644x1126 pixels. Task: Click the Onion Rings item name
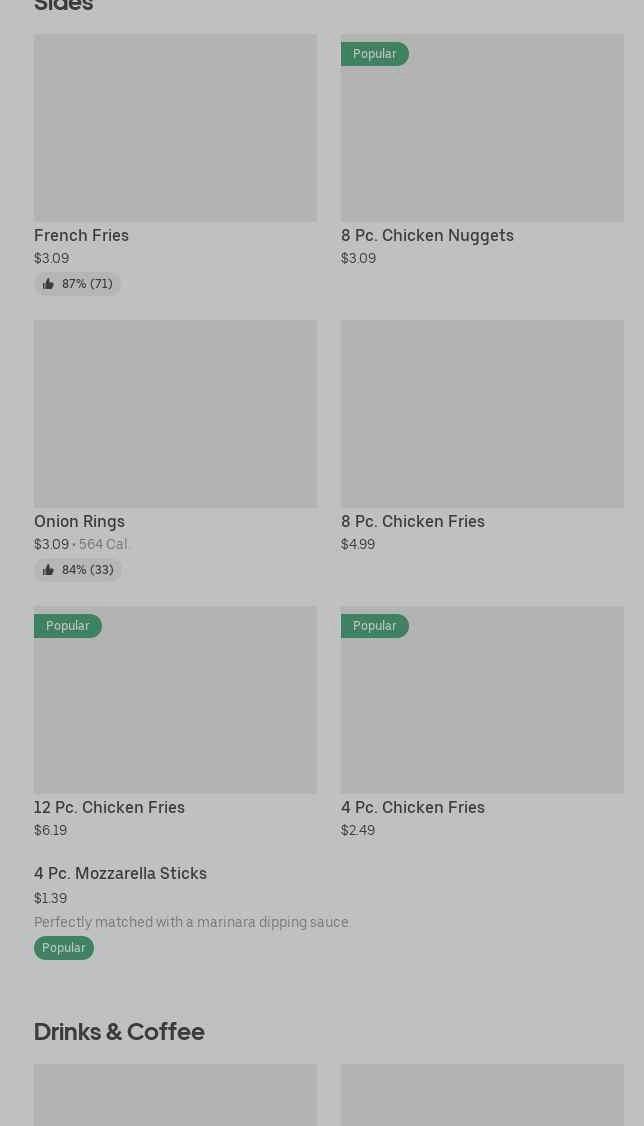click(x=79, y=521)
